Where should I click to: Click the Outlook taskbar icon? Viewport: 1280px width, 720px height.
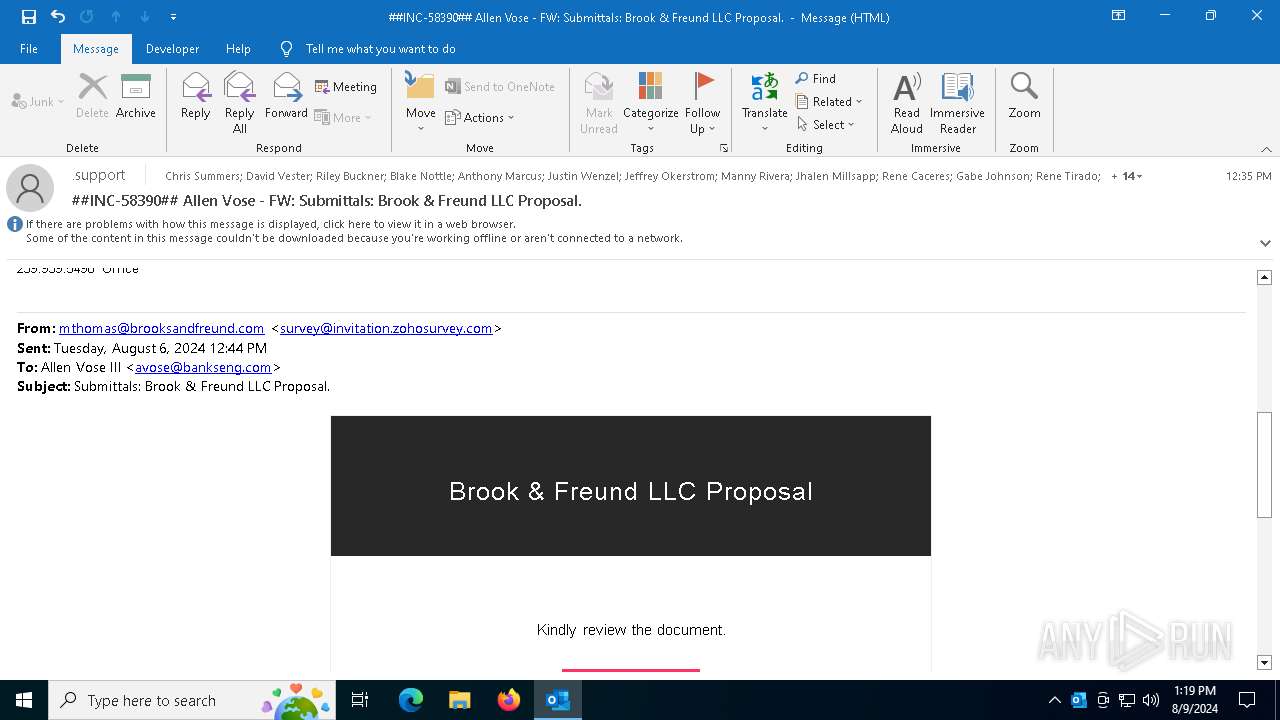[x=557, y=700]
